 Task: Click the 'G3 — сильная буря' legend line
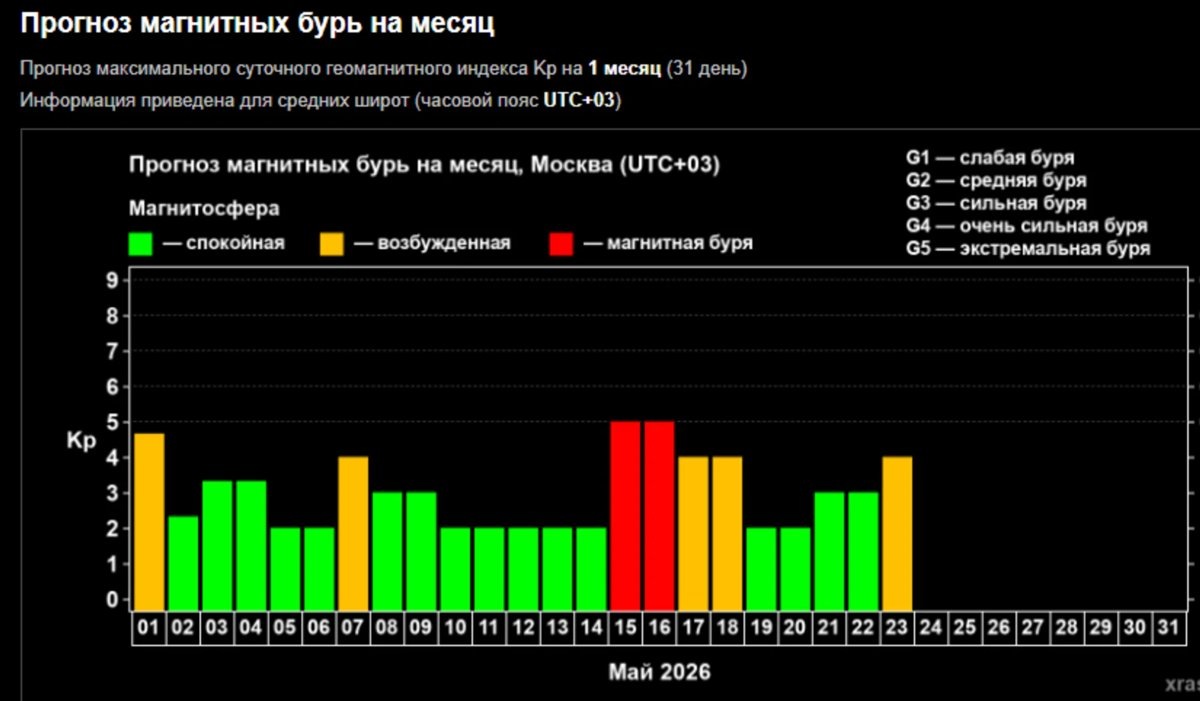pos(996,204)
